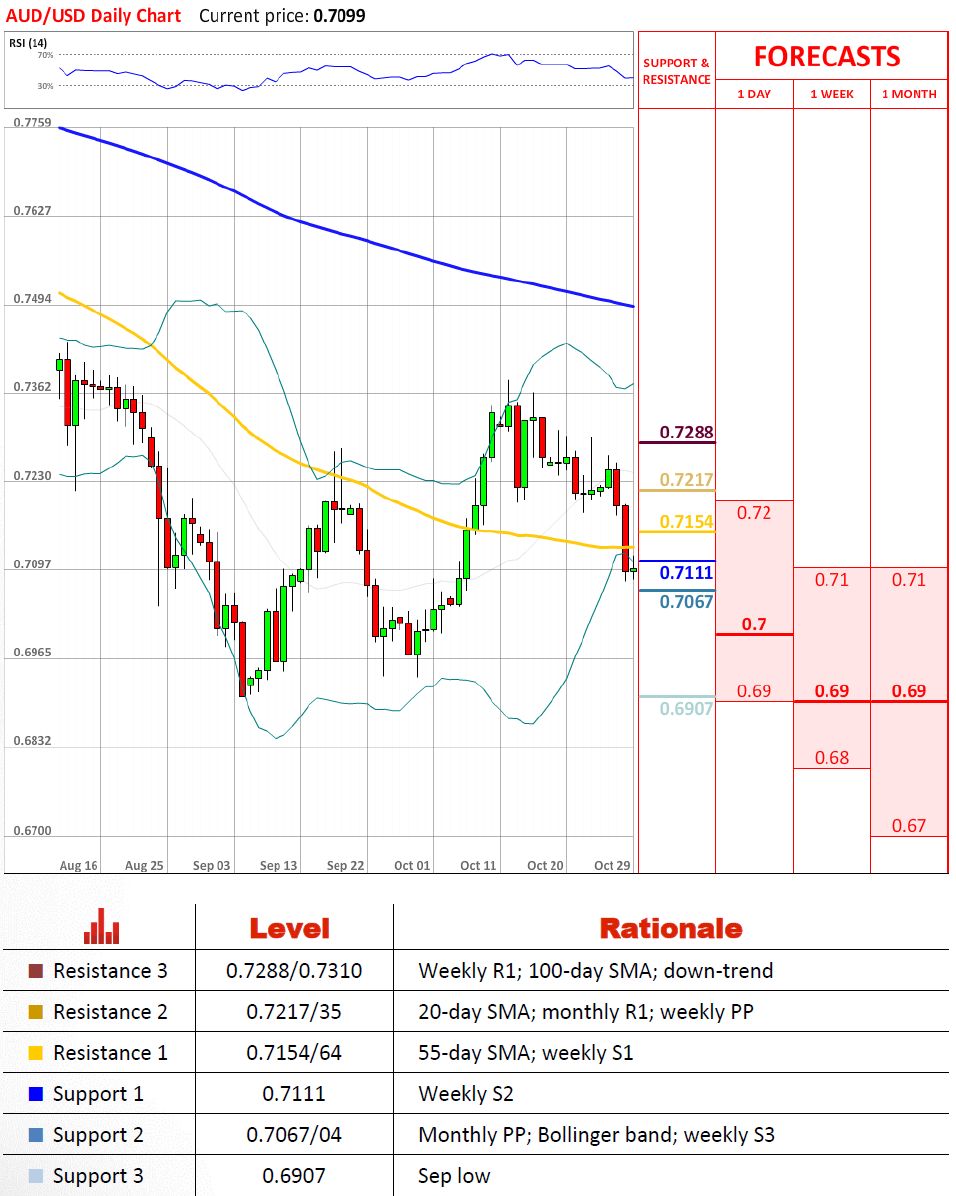Click the '20-day SMA; monthly R1; weekly PP' rationale
Screen dimensions: 956x1196
[x=586, y=1012]
